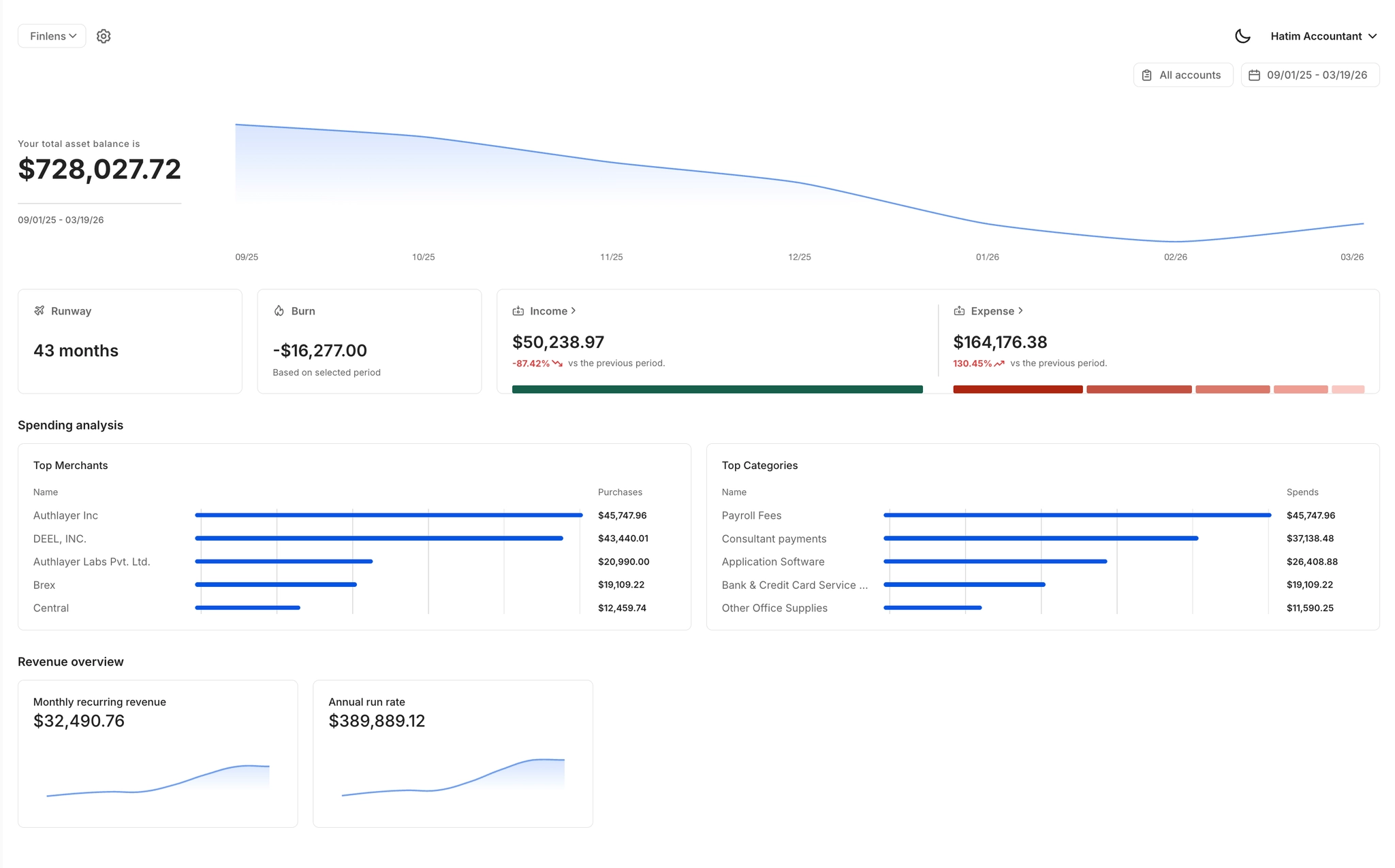Screen dimensions: 1395x868
Task: Click the red upward trend arrow icon
Action: point(999,364)
